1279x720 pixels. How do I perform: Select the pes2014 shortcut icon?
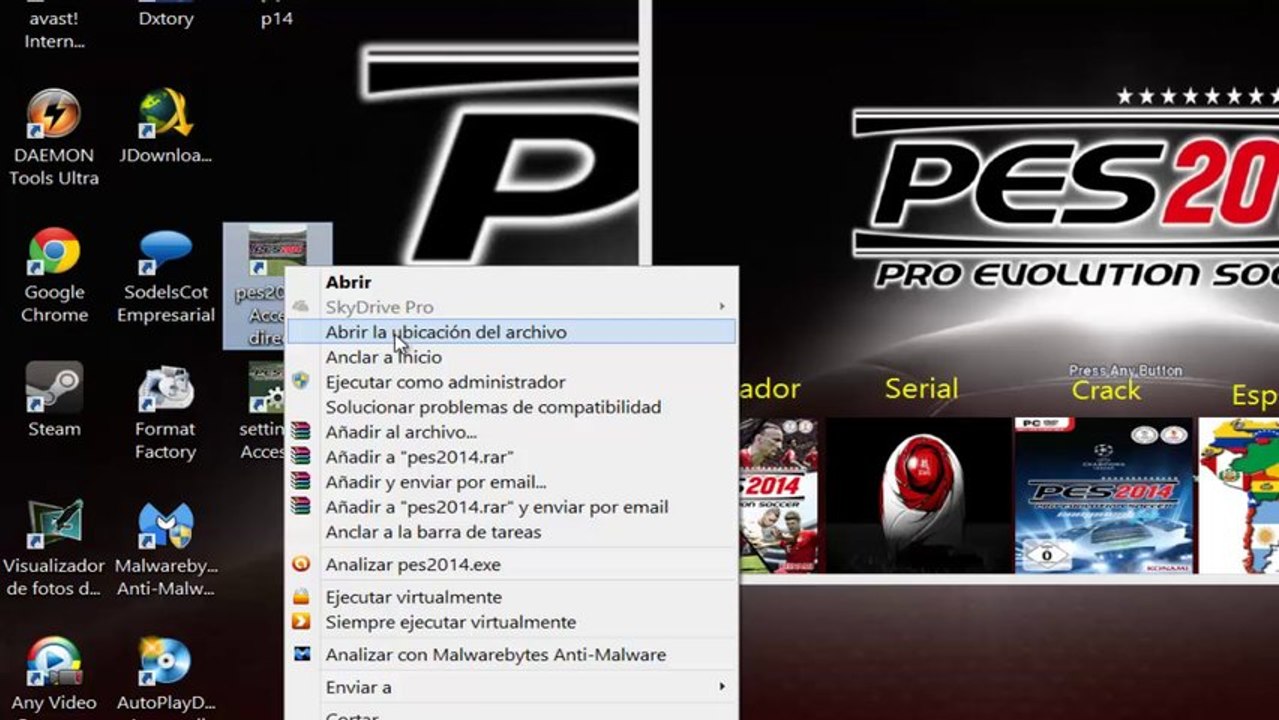[277, 252]
